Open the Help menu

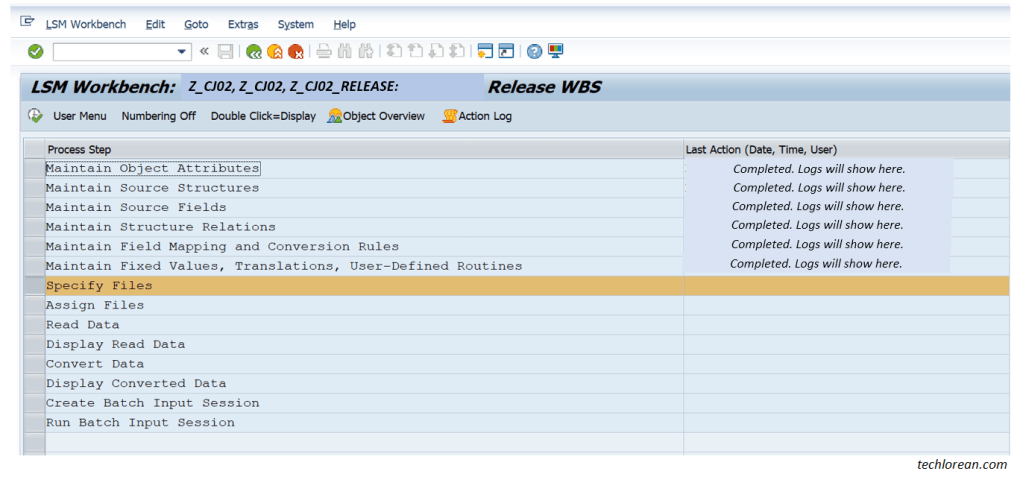pos(344,24)
